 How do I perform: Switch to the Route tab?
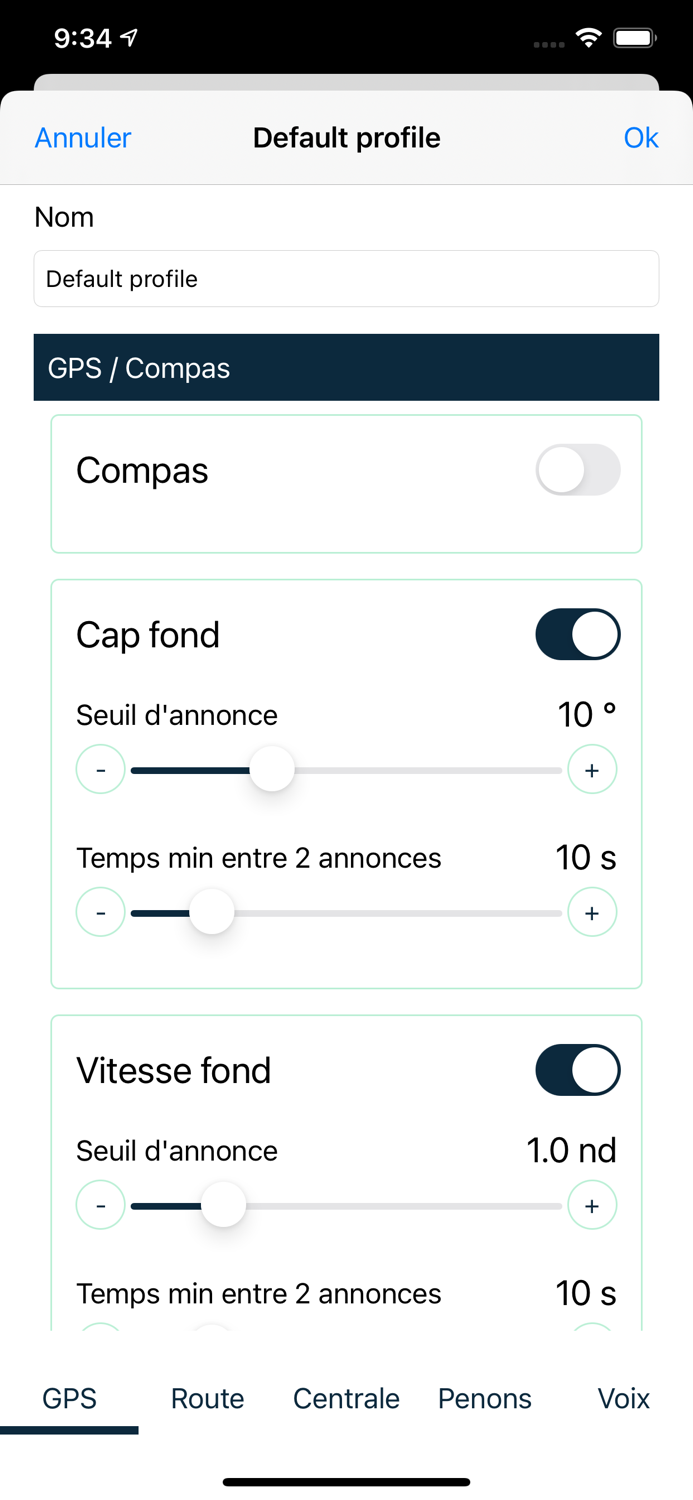click(x=208, y=1398)
